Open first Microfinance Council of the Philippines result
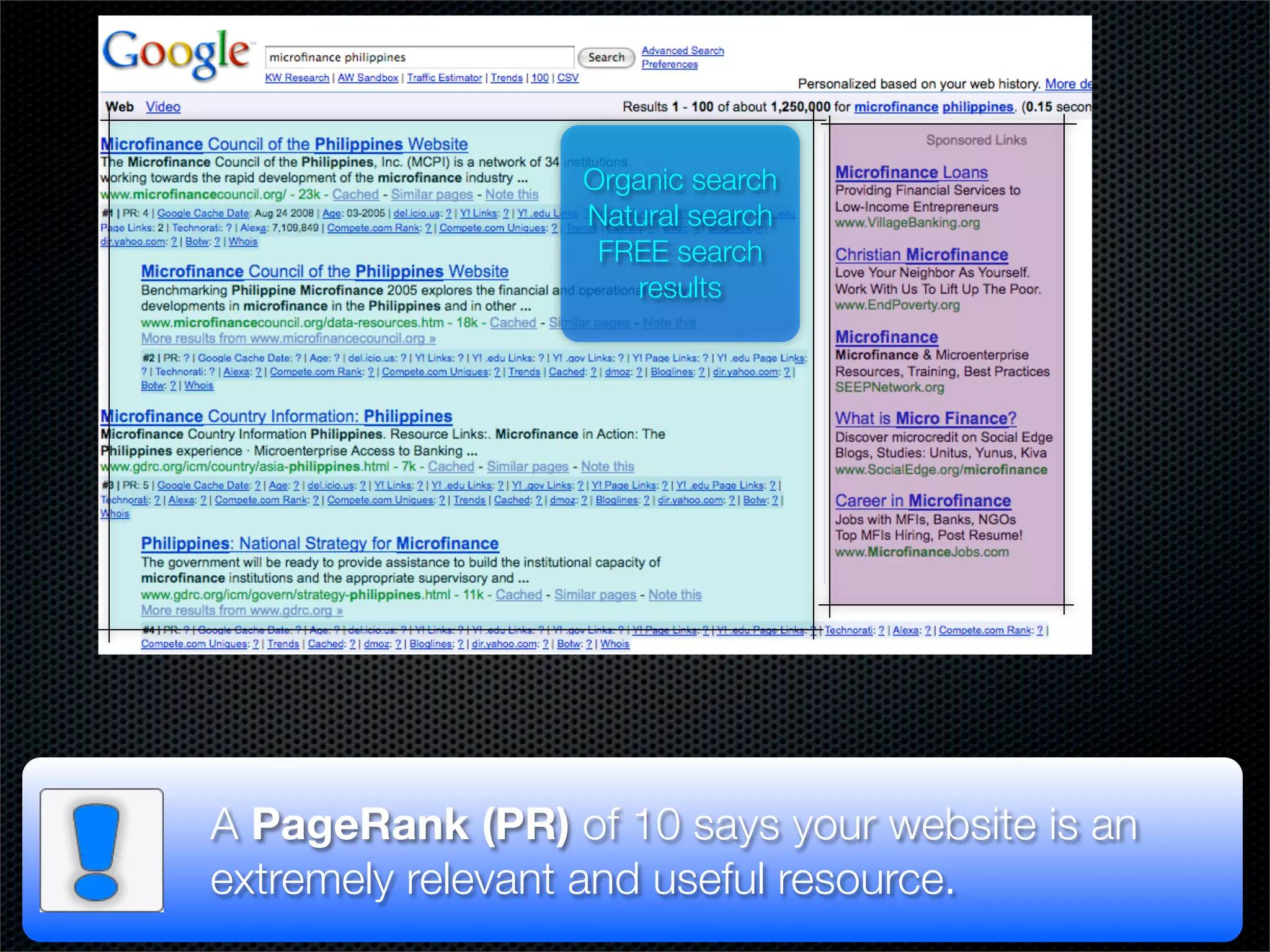Image resolution: width=1270 pixels, height=952 pixels. (x=284, y=144)
